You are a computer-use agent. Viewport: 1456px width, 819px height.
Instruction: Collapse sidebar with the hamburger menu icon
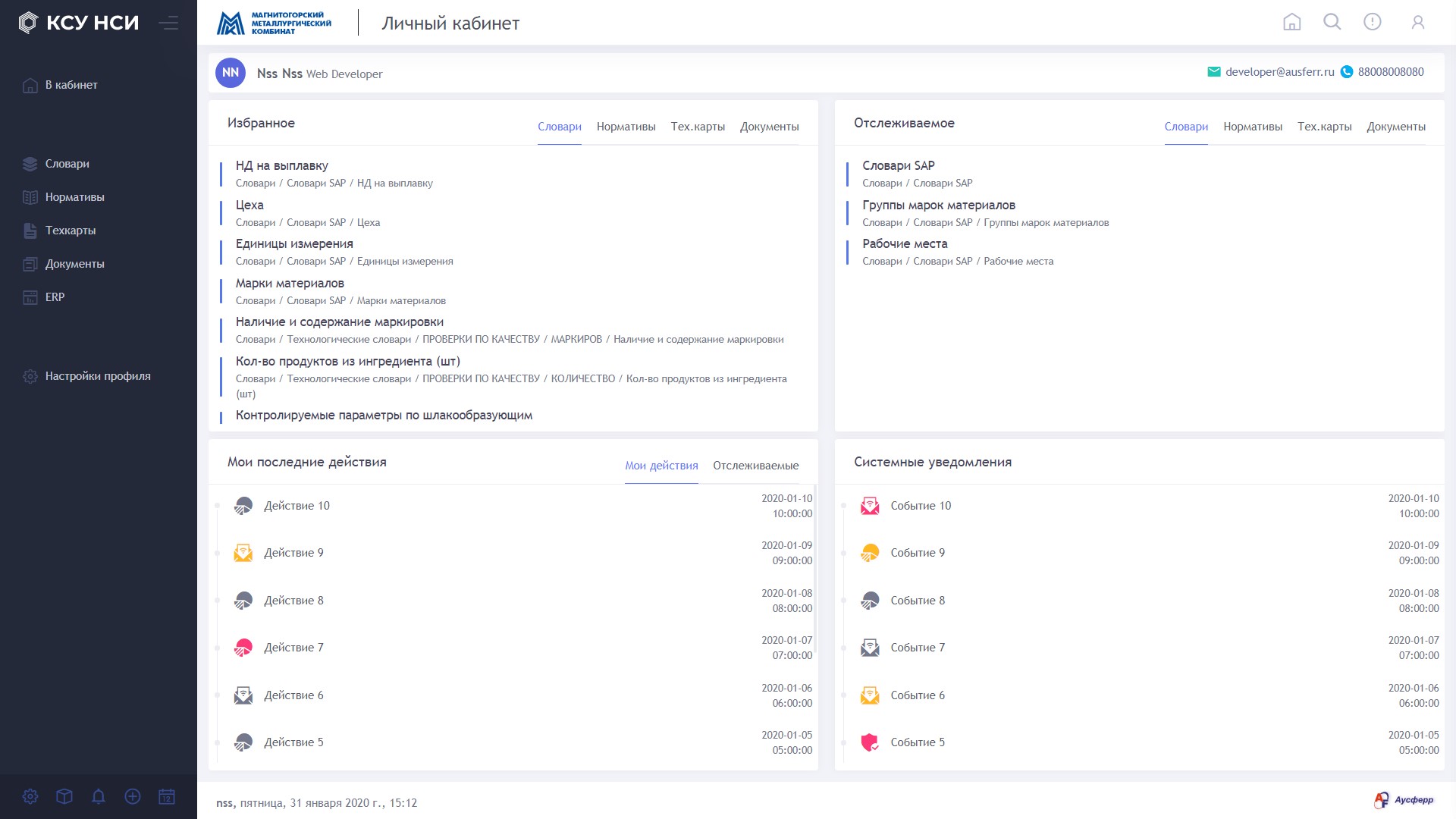click(168, 23)
